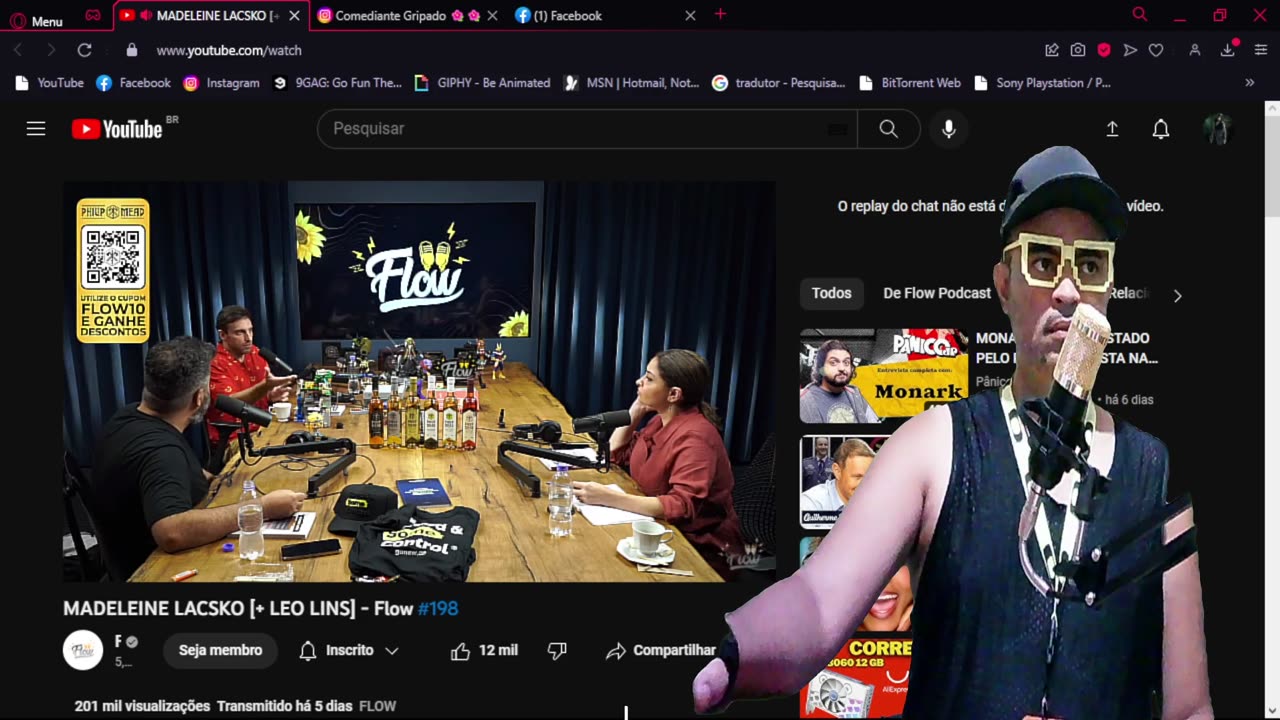The height and width of the screenshot is (720, 1280).
Task: Select the Todos filter chip
Action: tap(831, 293)
